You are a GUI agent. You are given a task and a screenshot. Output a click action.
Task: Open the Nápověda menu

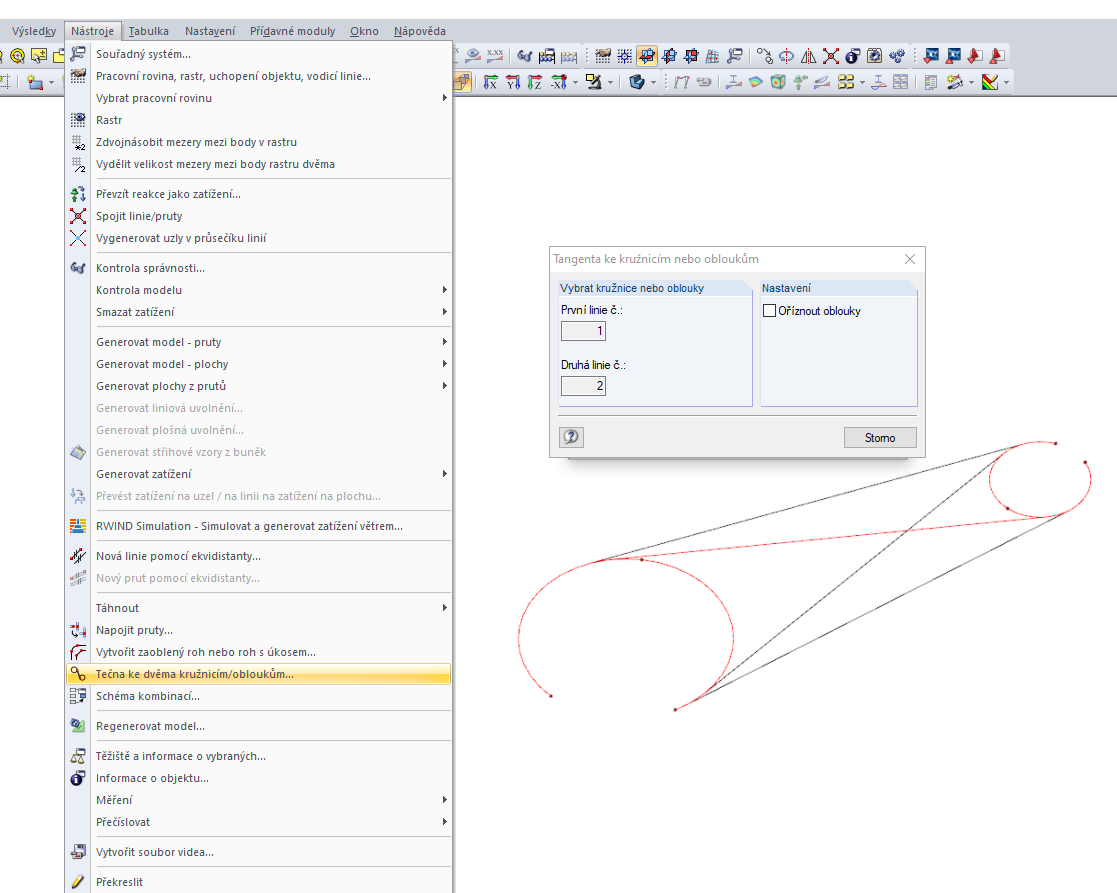(420, 31)
